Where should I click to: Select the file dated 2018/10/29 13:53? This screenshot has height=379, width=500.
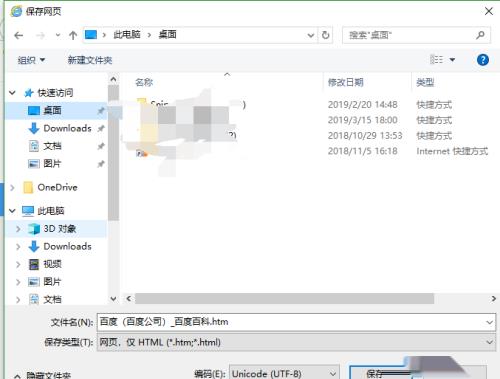312,136
